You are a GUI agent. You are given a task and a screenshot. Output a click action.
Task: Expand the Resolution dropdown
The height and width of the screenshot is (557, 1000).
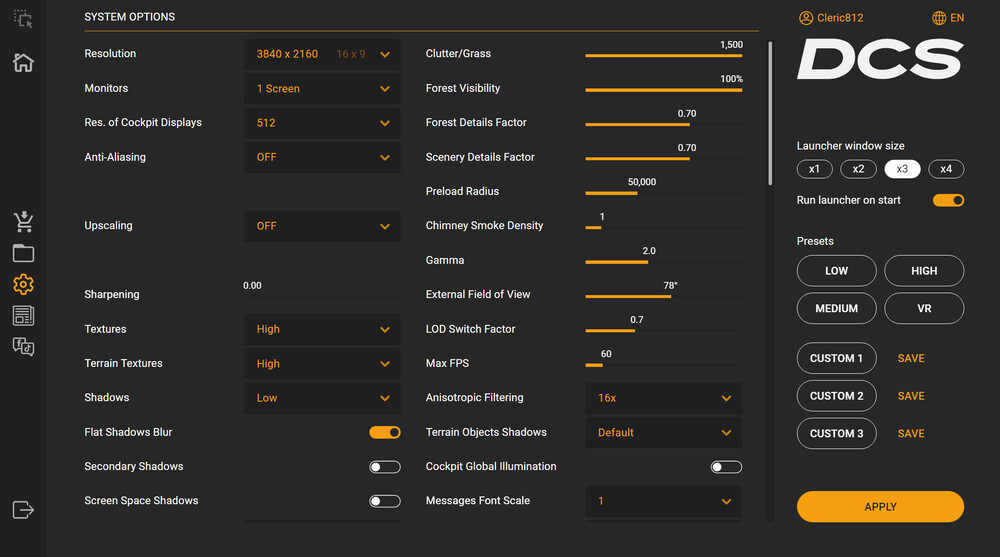click(x=322, y=54)
